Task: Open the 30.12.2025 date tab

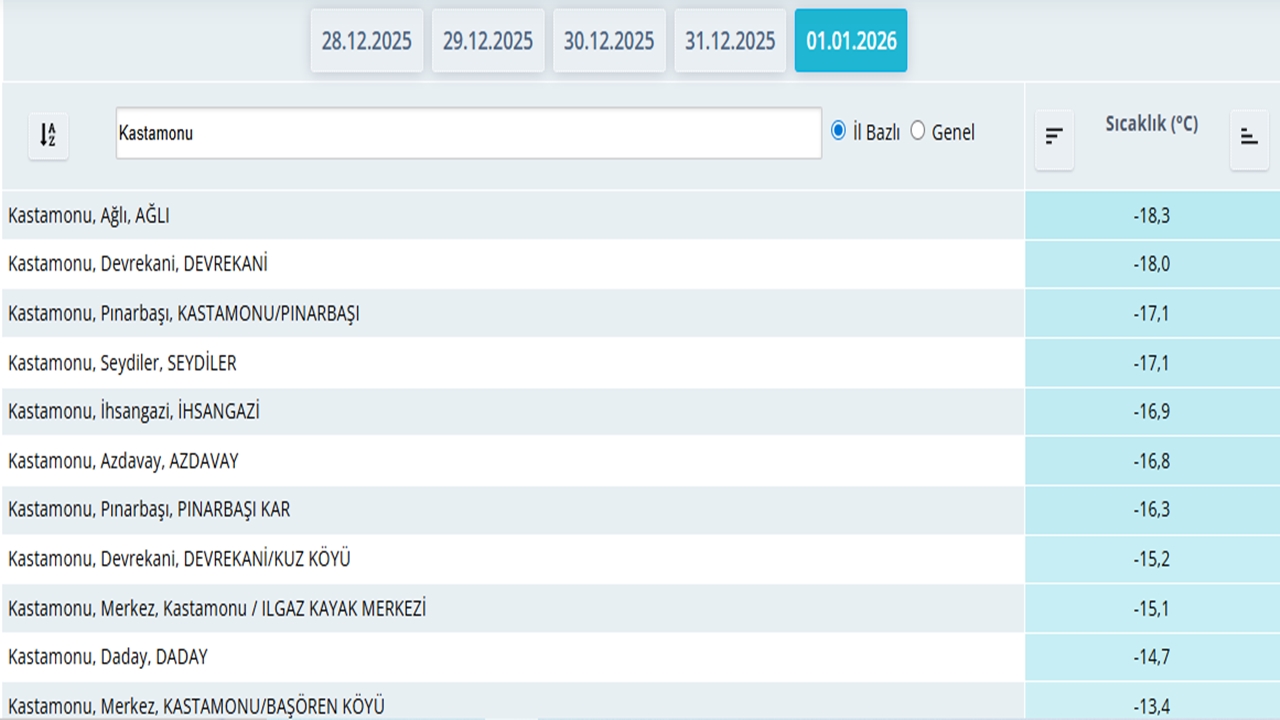Action: coord(609,41)
